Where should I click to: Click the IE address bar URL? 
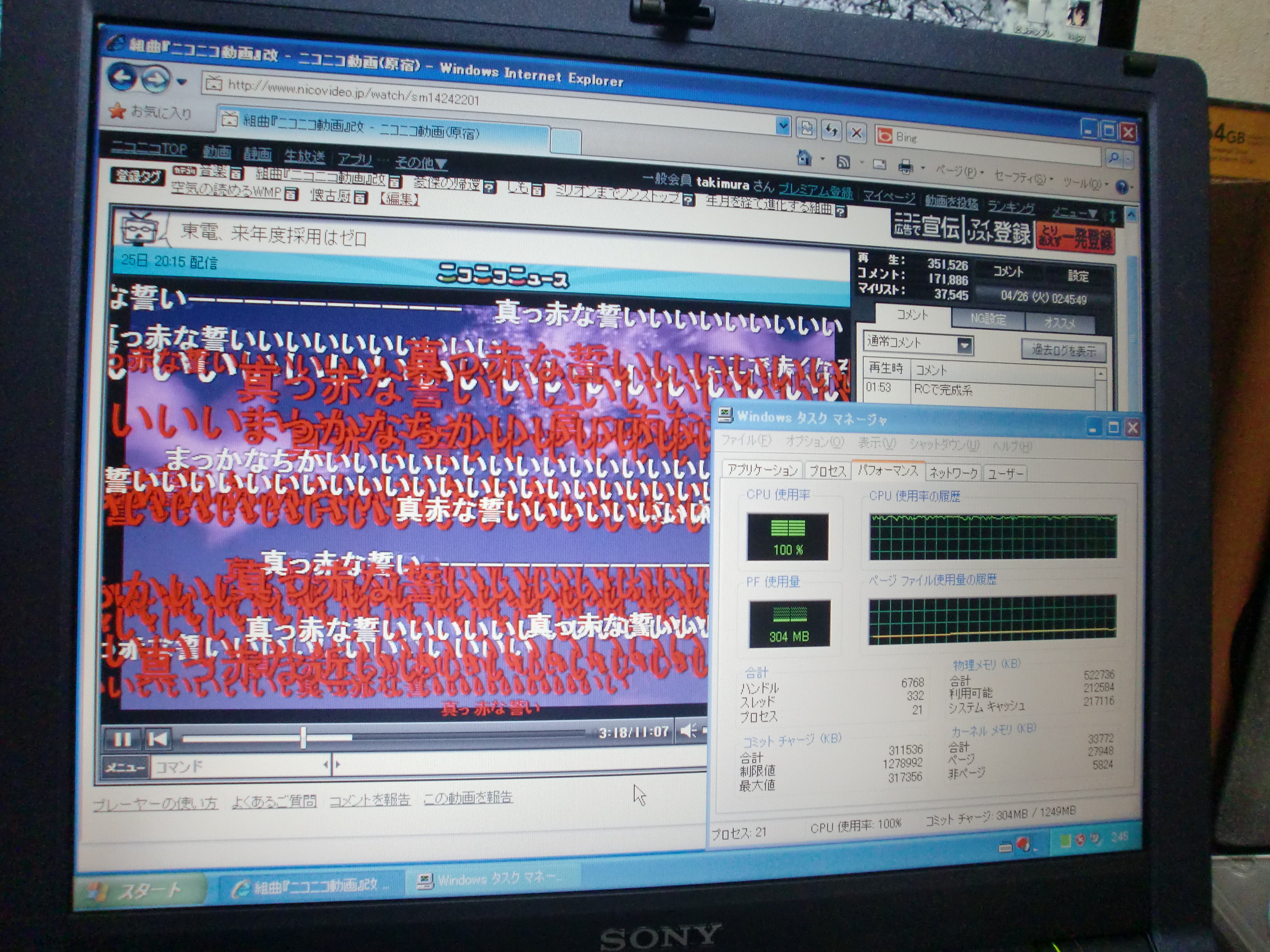[x=353, y=93]
